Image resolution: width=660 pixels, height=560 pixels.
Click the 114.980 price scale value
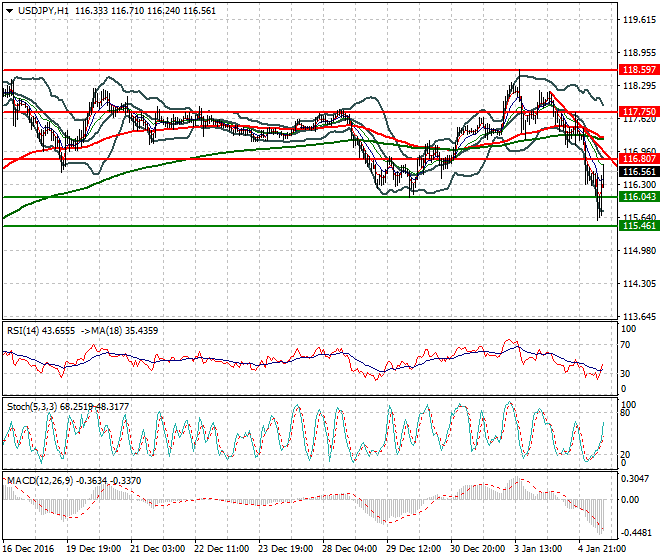(x=639, y=251)
